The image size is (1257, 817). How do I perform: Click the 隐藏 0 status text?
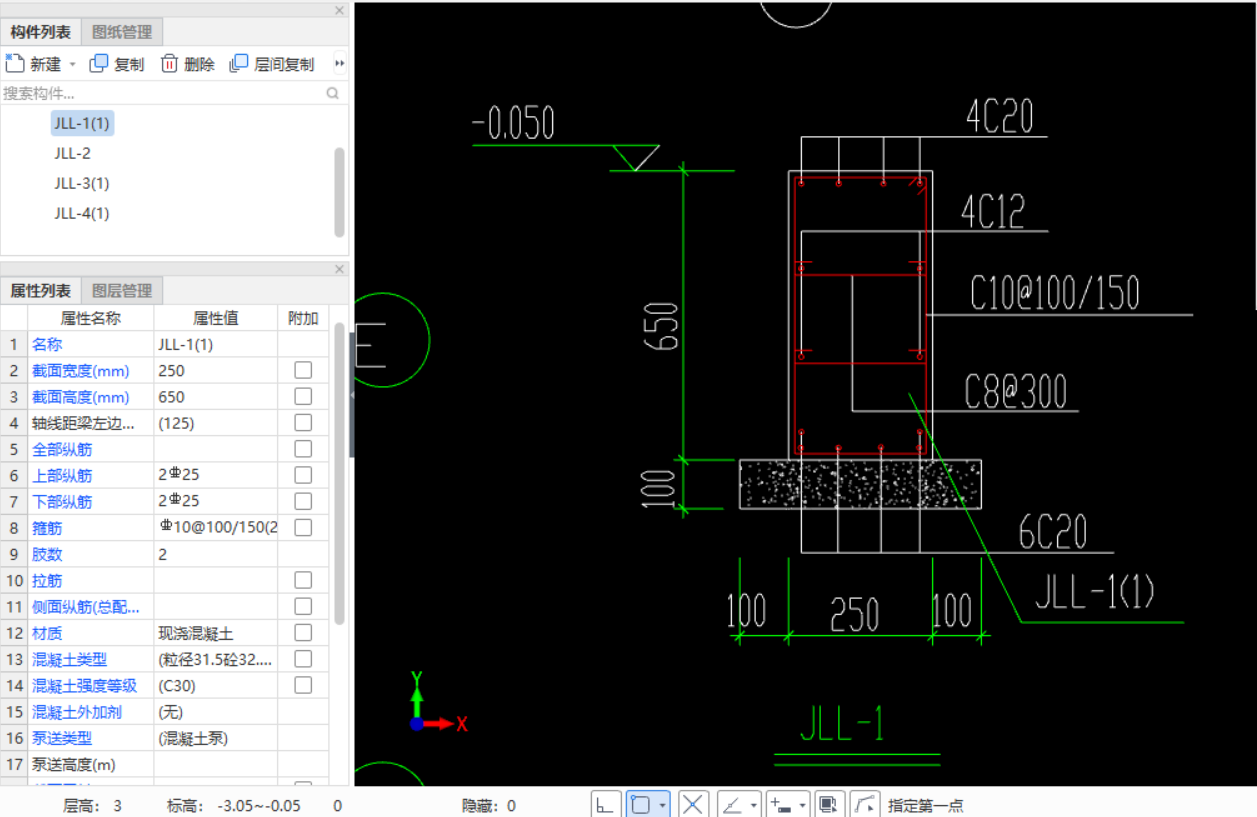pos(488,805)
